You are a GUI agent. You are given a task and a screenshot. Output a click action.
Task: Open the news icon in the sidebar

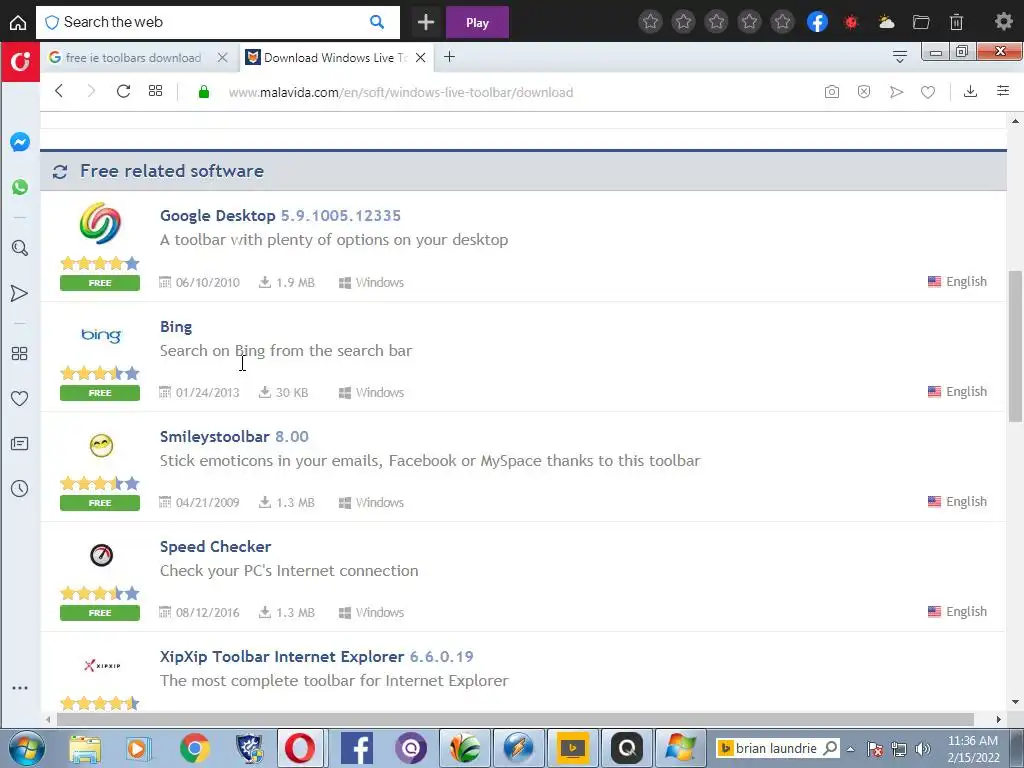[x=20, y=443]
